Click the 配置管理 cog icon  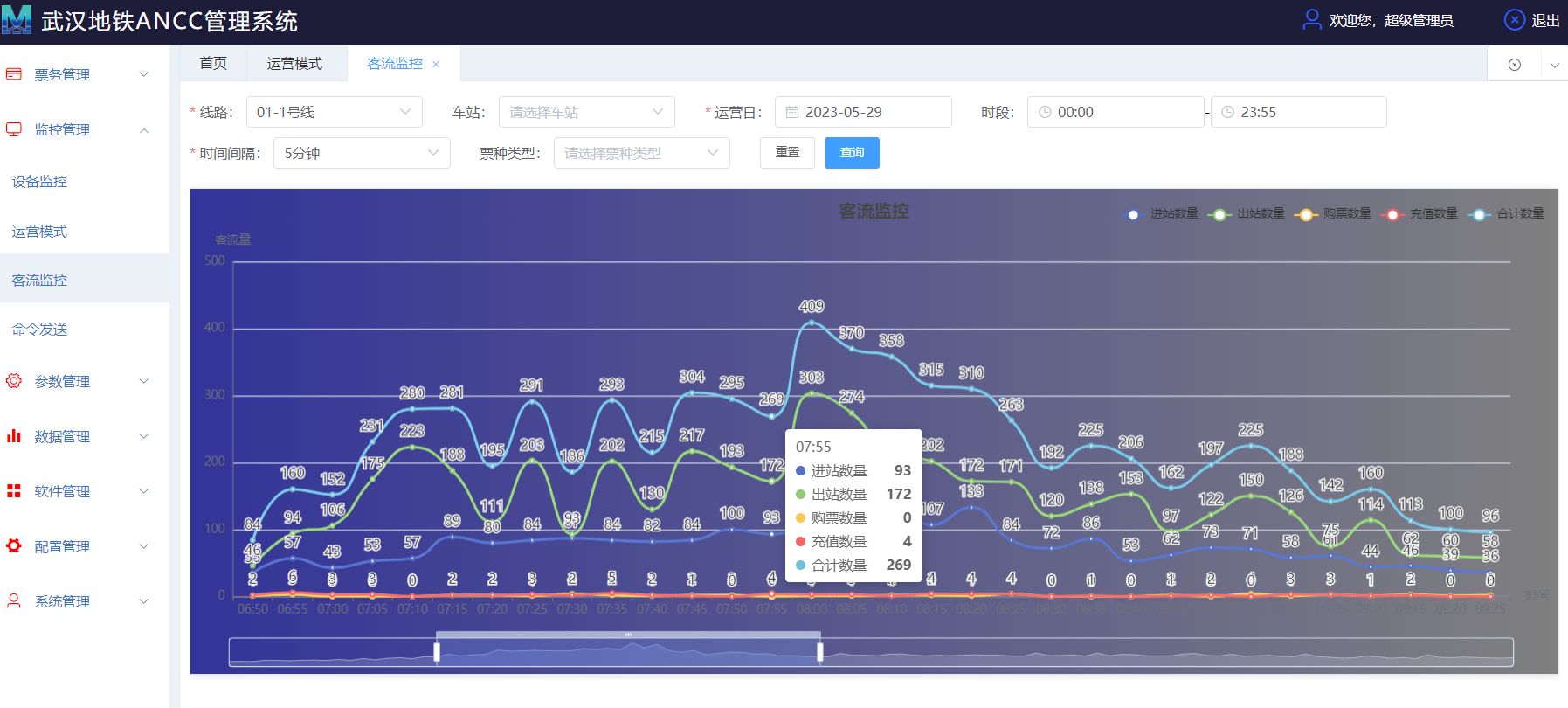click(14, 546)
